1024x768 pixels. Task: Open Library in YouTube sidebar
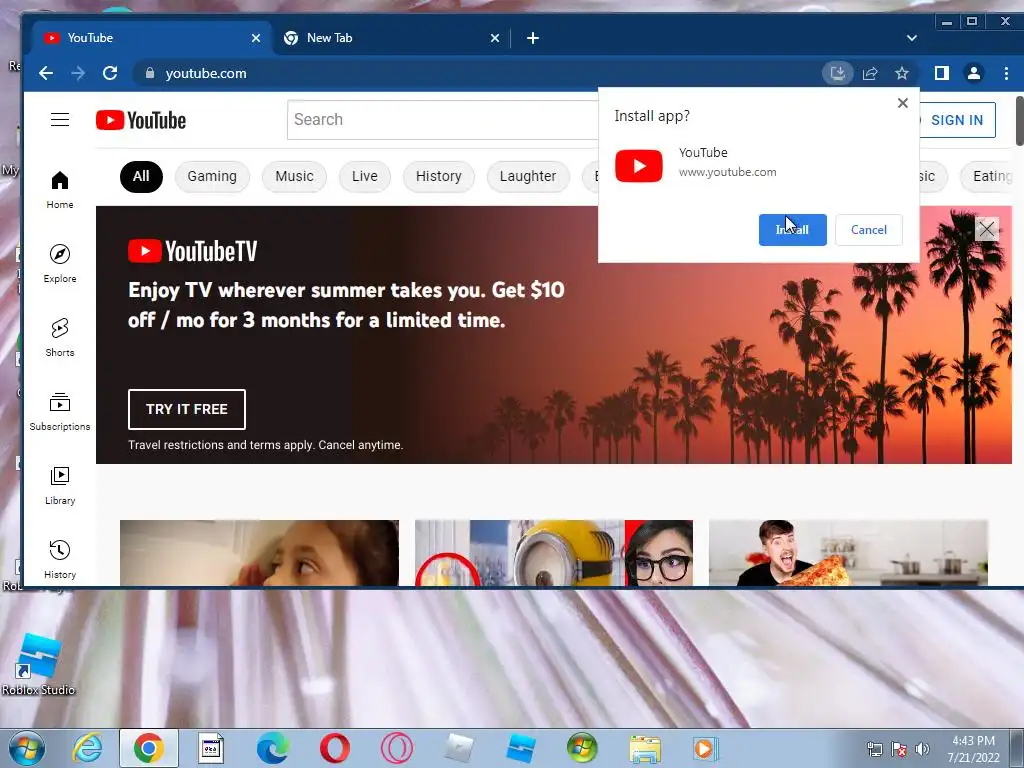point(60,485)
